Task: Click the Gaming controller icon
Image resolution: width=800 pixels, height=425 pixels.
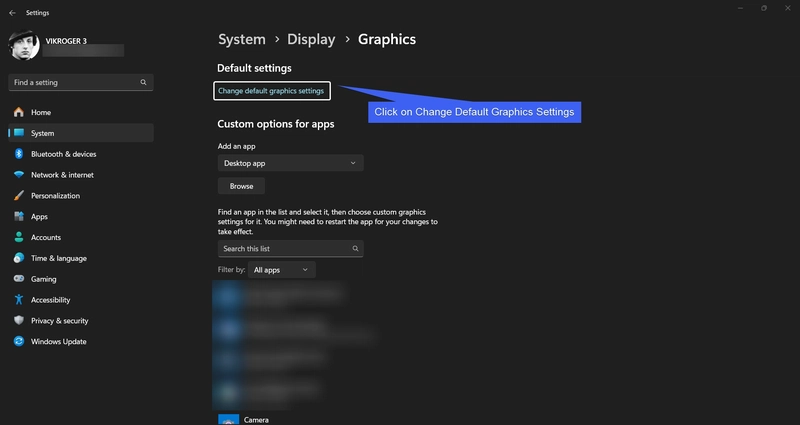Action: [19, 279]
